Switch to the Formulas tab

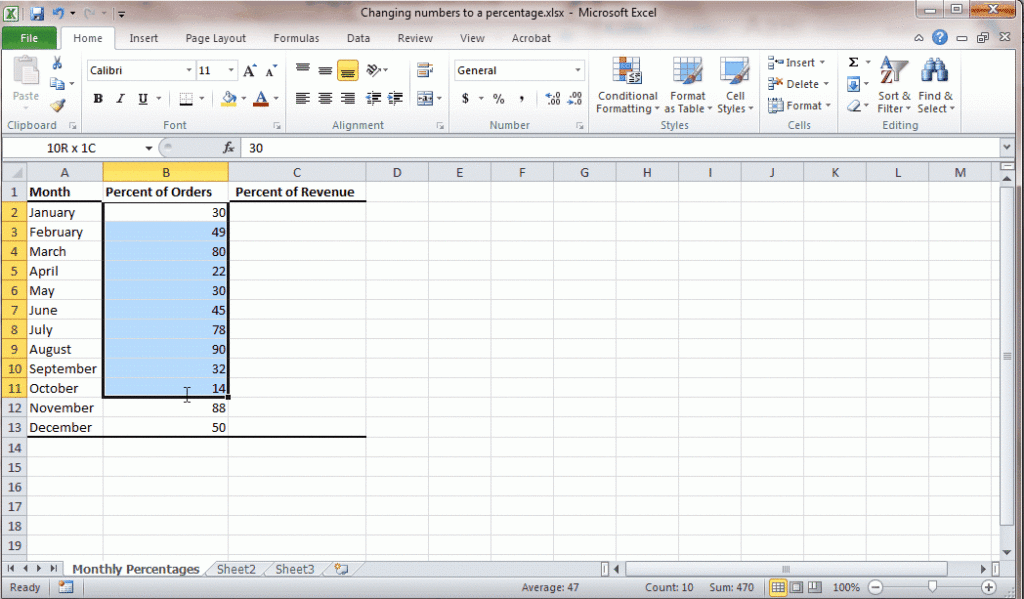coord(296,38)
